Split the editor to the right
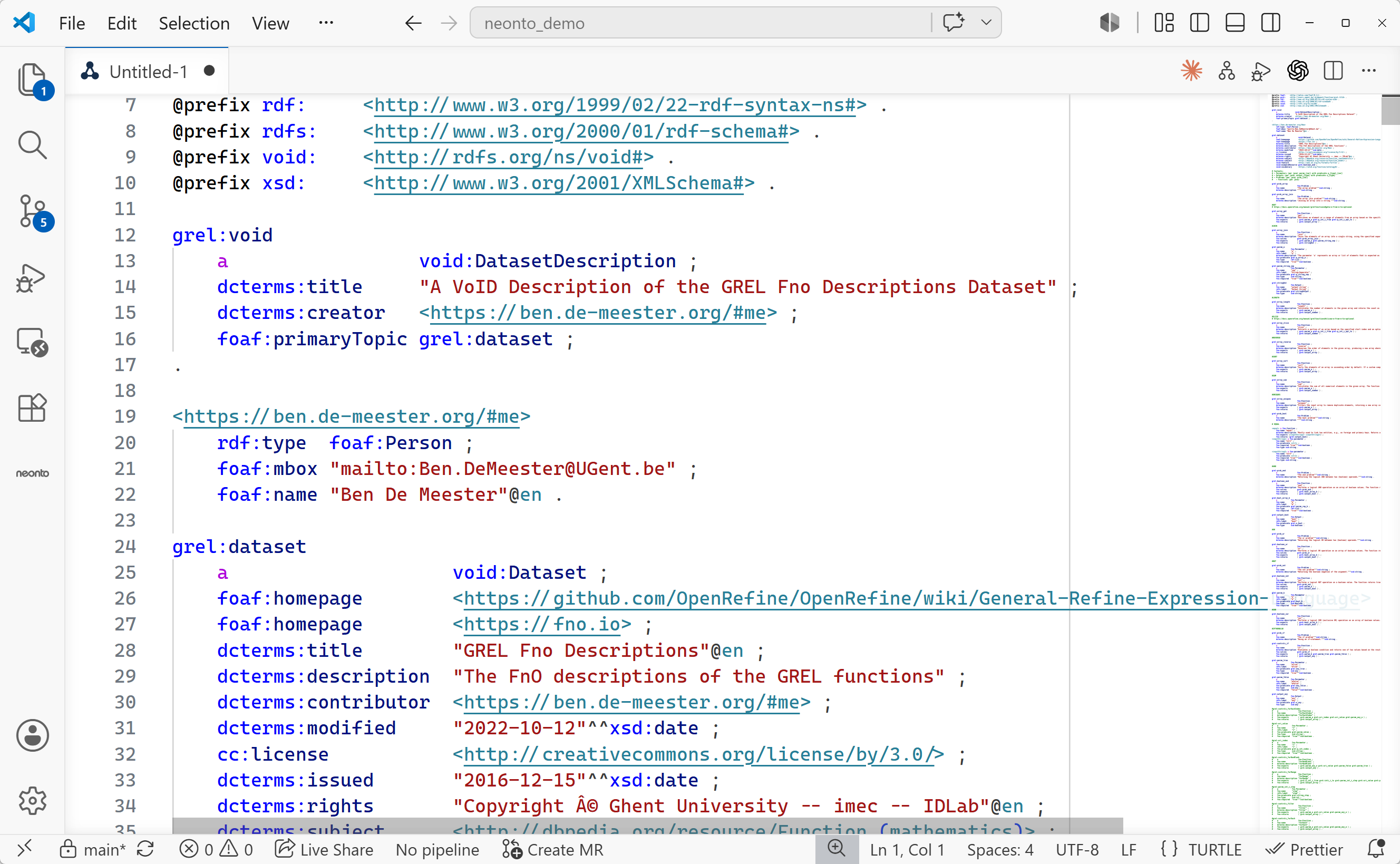Screen dimensions: 1400x864 coord(1333,71)
